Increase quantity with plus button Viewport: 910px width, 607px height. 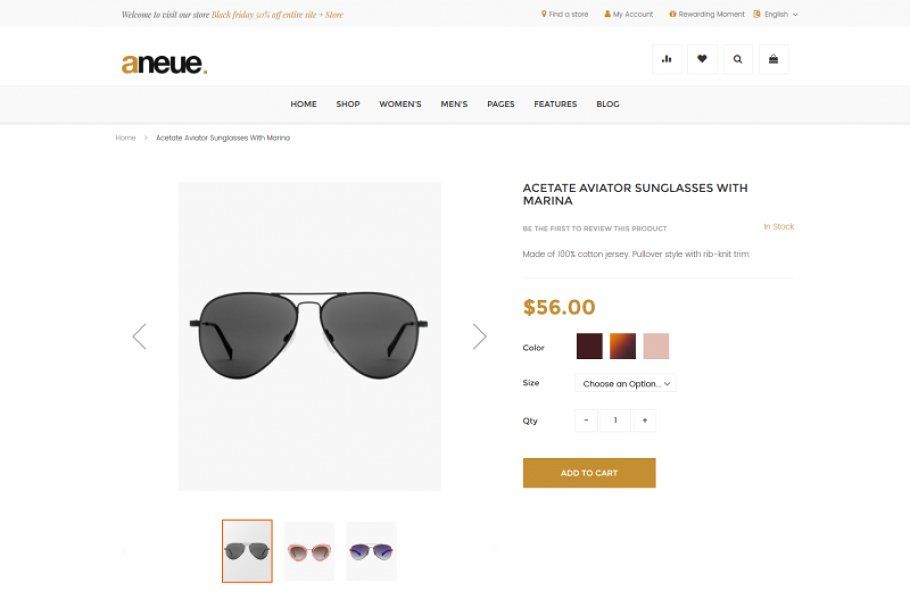[645, 420]
